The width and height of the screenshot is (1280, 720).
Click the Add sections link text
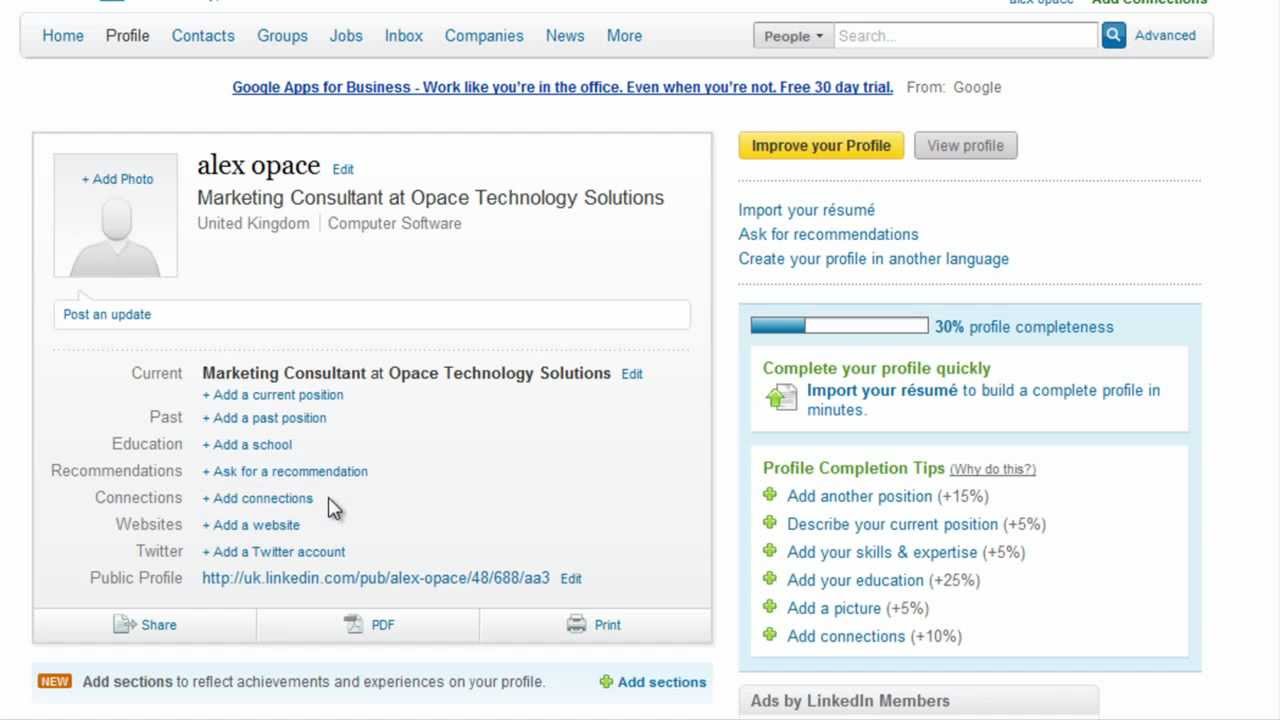coord(662,682)
